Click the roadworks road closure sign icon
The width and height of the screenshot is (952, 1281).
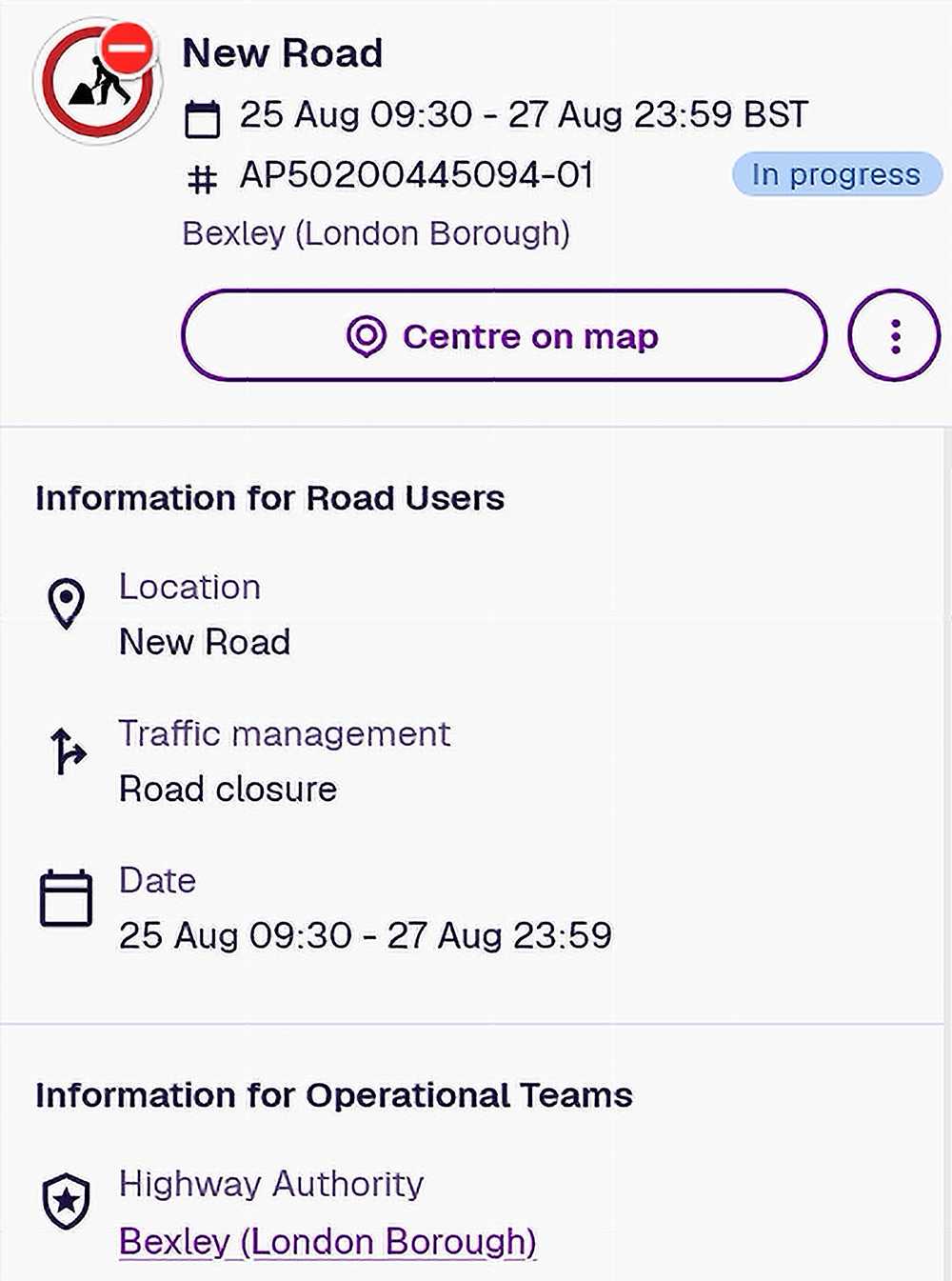(x=96, y=81)
